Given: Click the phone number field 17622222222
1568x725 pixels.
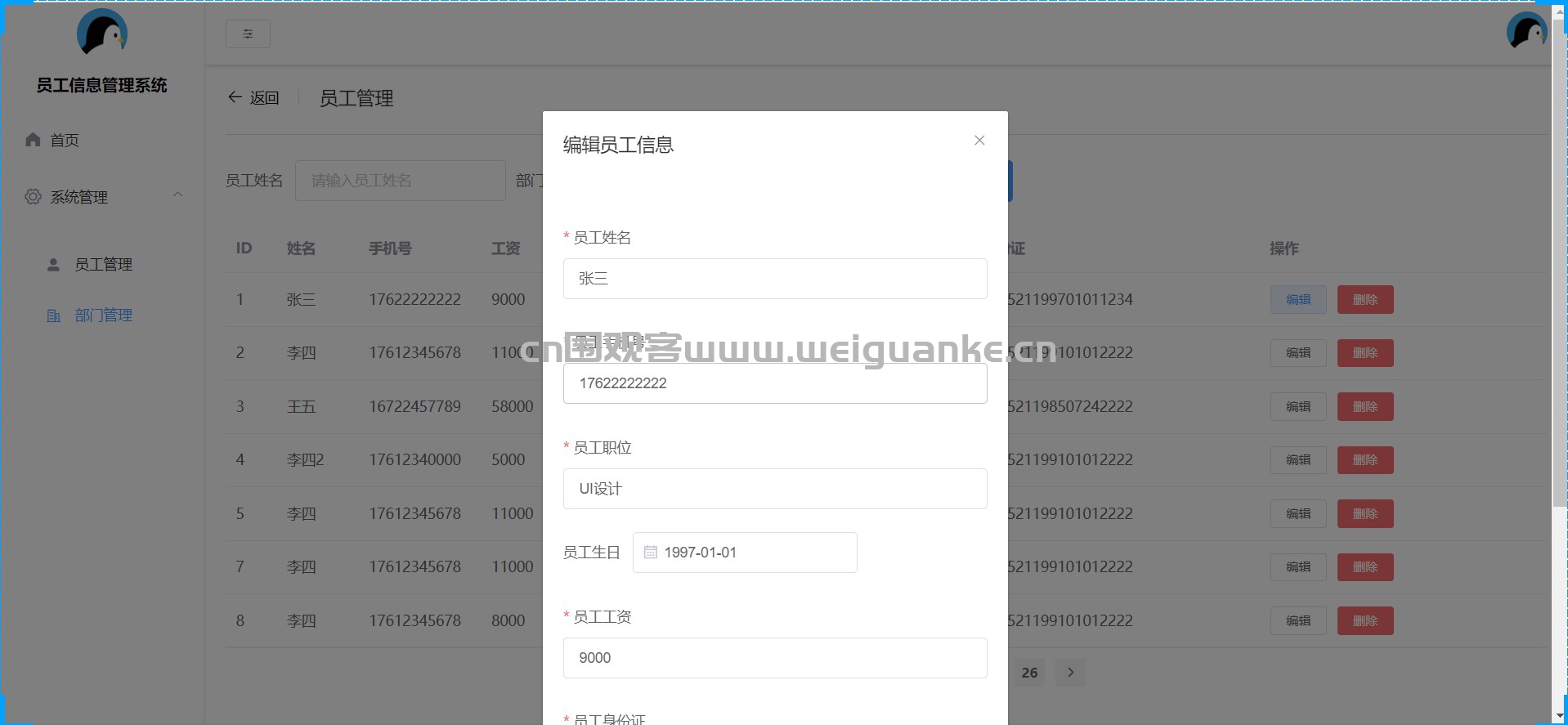Looking at the screenshot, I should 774,383.
